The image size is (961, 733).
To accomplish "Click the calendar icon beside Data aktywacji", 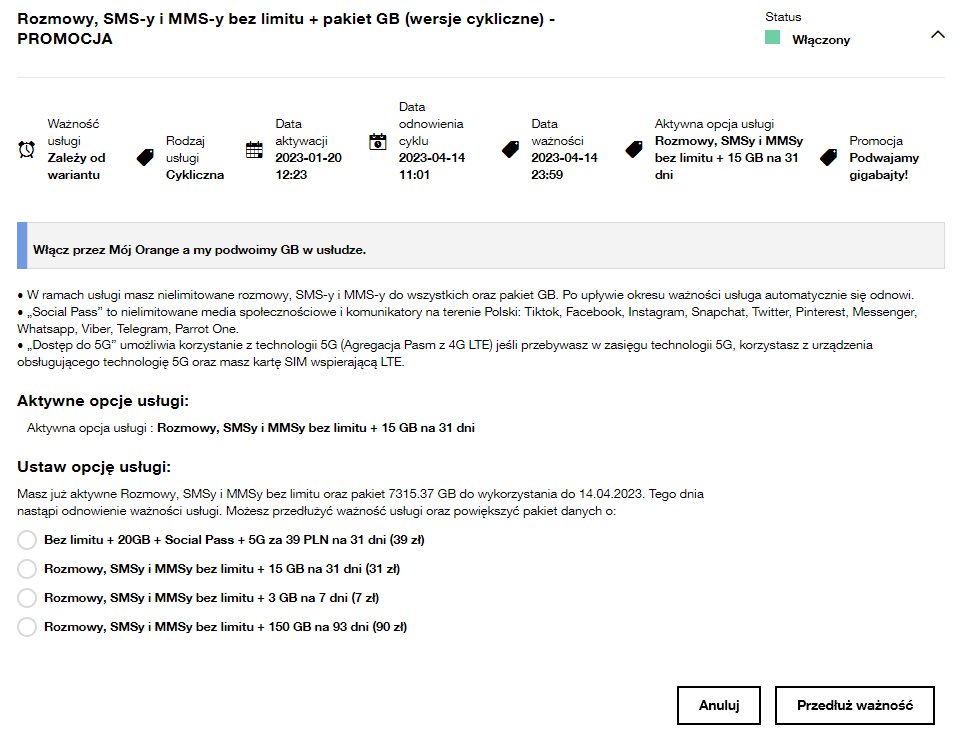I will (254, 149).
